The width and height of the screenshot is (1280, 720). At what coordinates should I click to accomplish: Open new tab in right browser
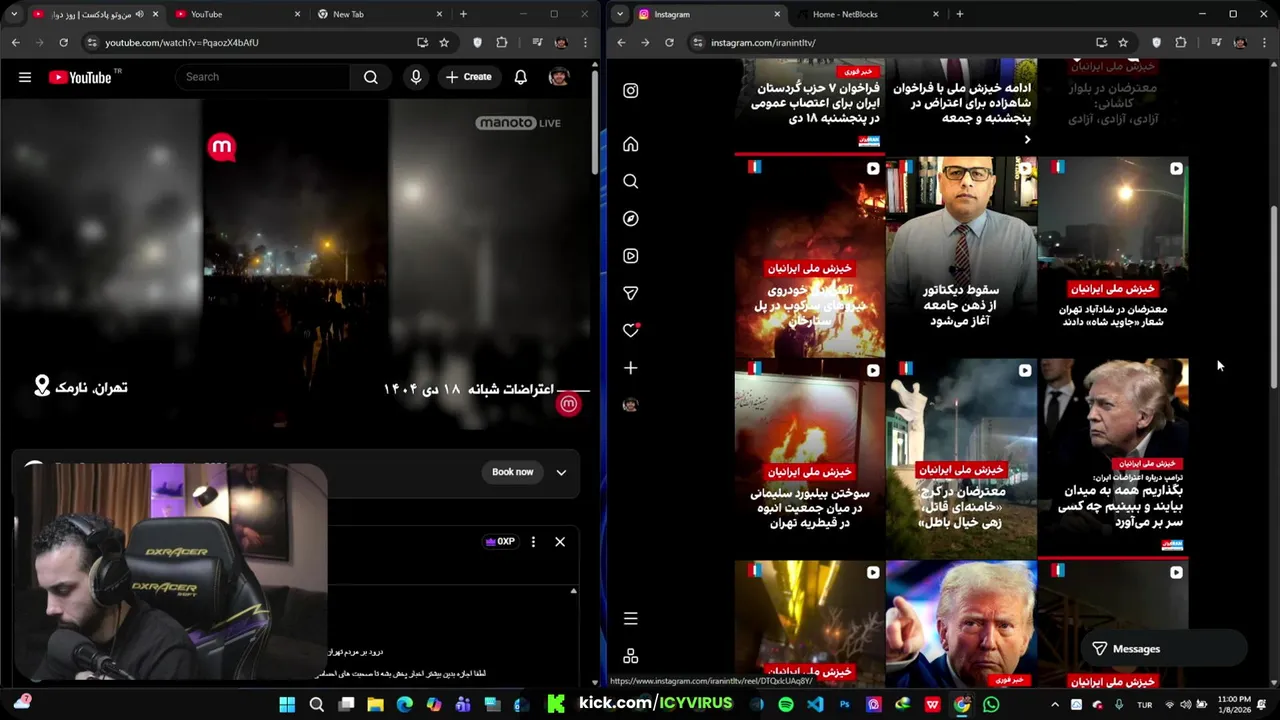tap(960, 14)
